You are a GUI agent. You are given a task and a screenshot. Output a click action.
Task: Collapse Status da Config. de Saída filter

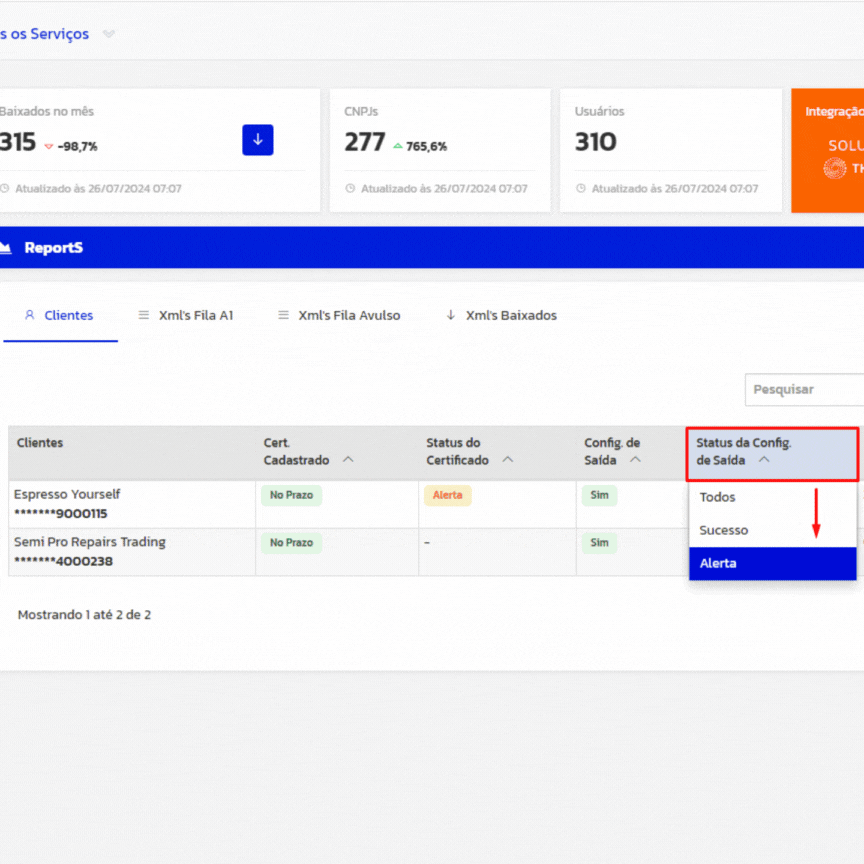coord(764,460)
